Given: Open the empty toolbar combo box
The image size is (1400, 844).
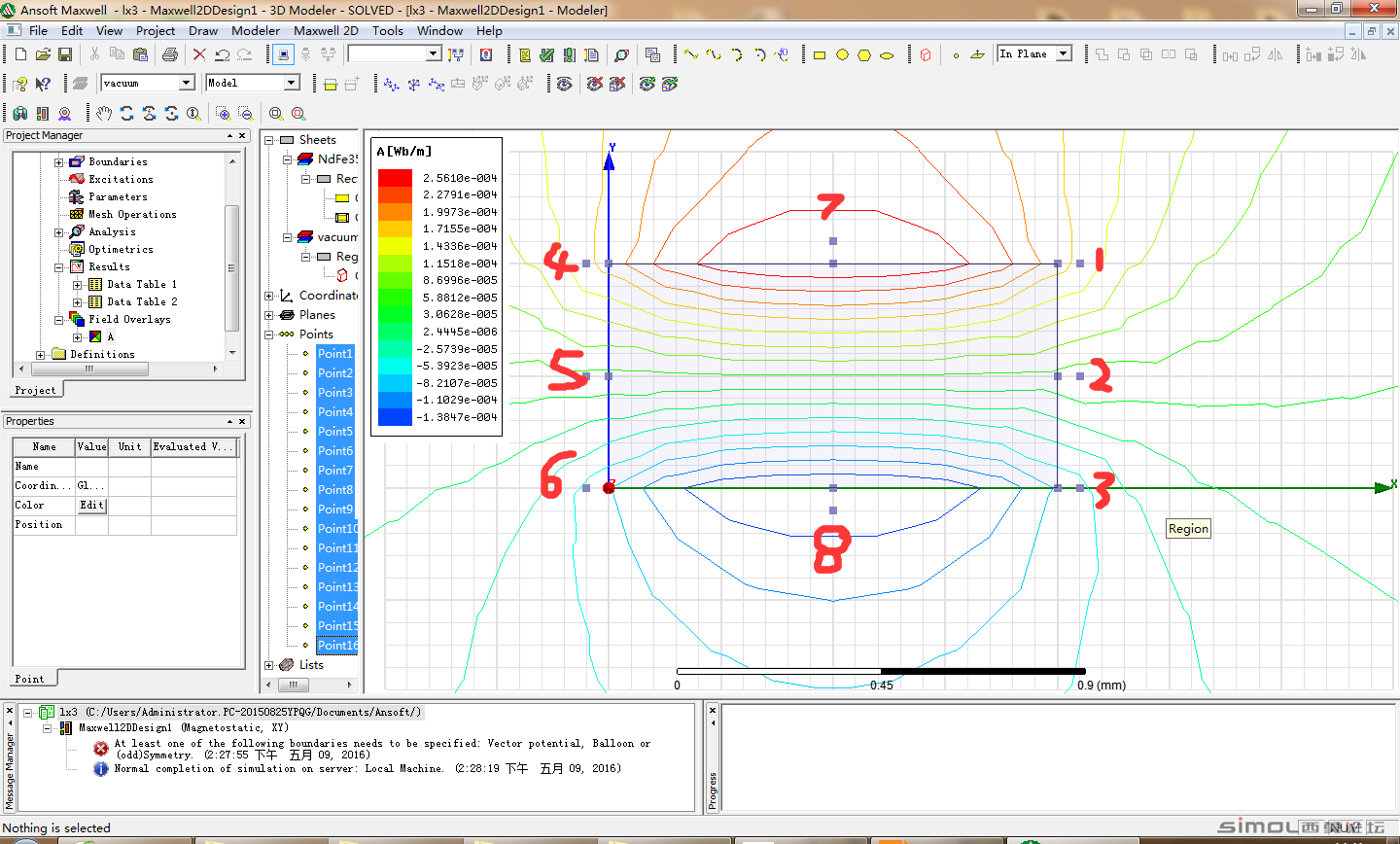Looking at the screenshot, I should coord(434,54).
